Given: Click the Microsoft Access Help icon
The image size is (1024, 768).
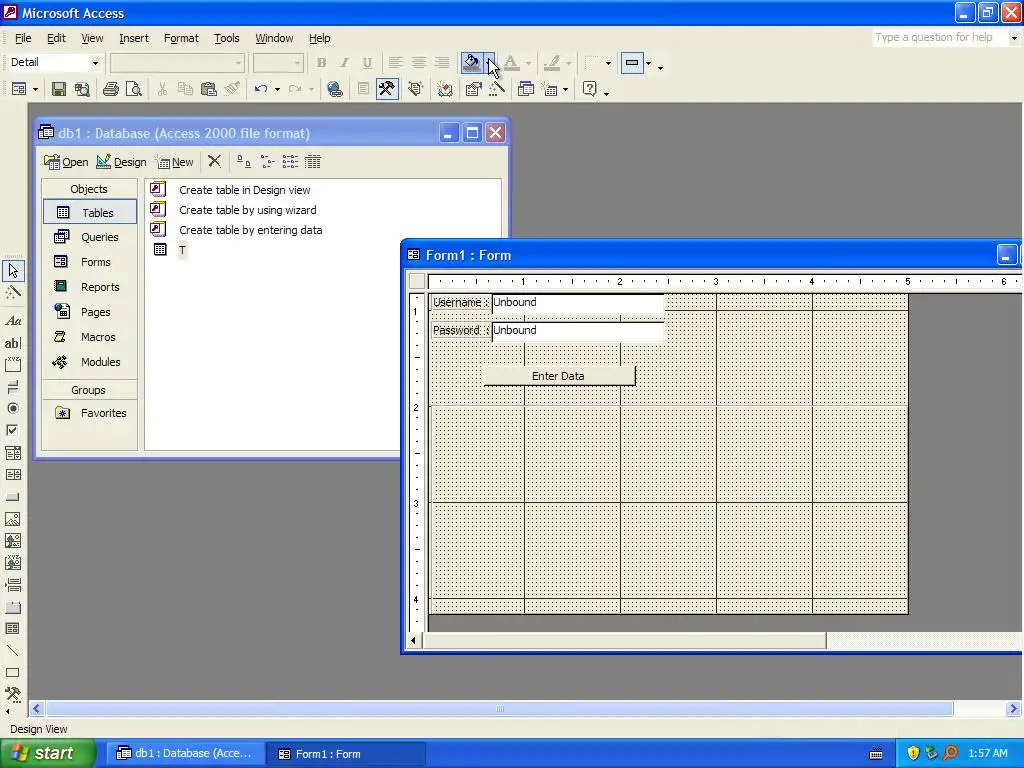Looking at the screenshot, I should click(x=590, y=89).
